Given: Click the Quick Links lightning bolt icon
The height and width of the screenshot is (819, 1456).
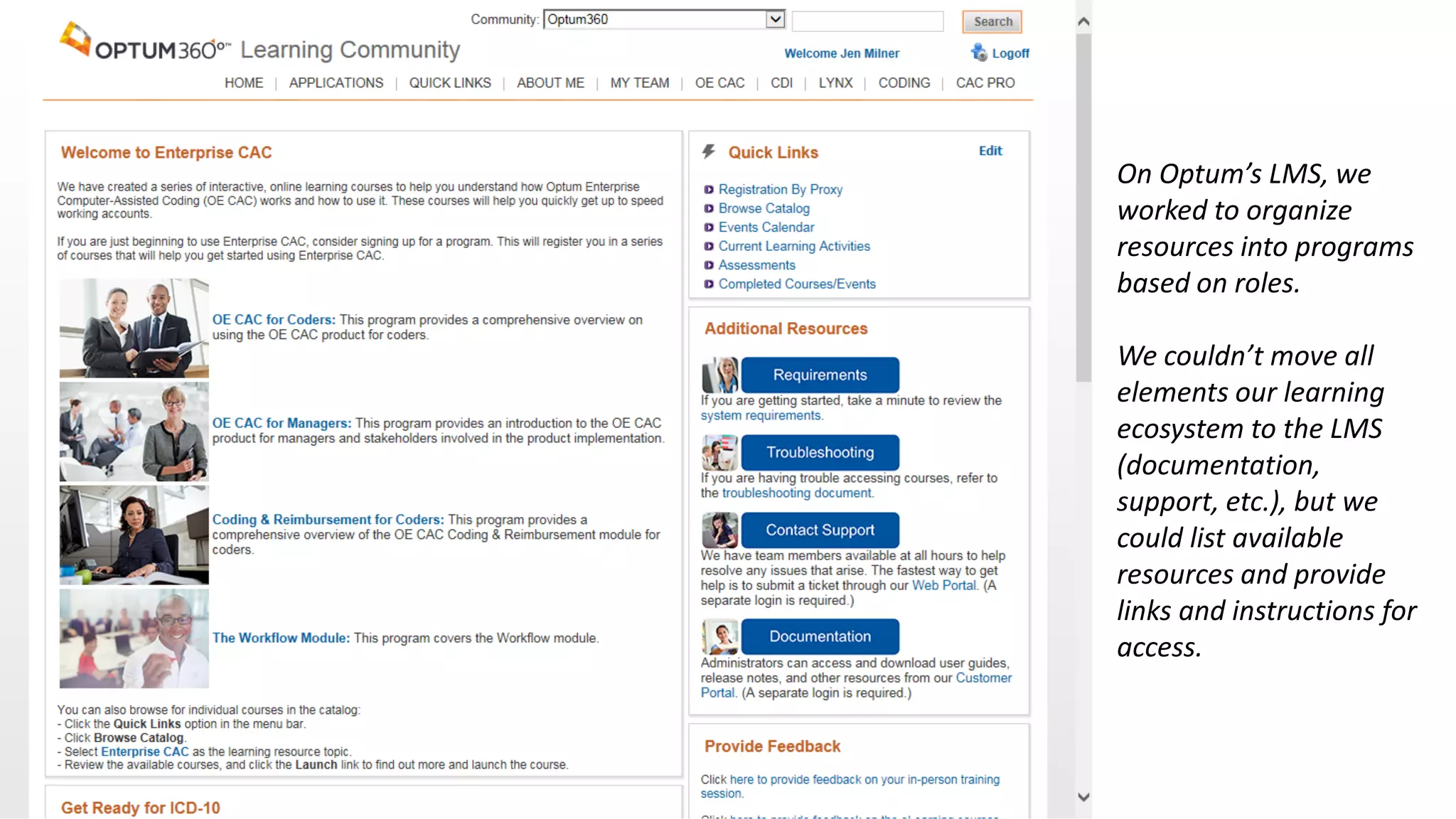Looking at the screenshot, I should 709,151.
